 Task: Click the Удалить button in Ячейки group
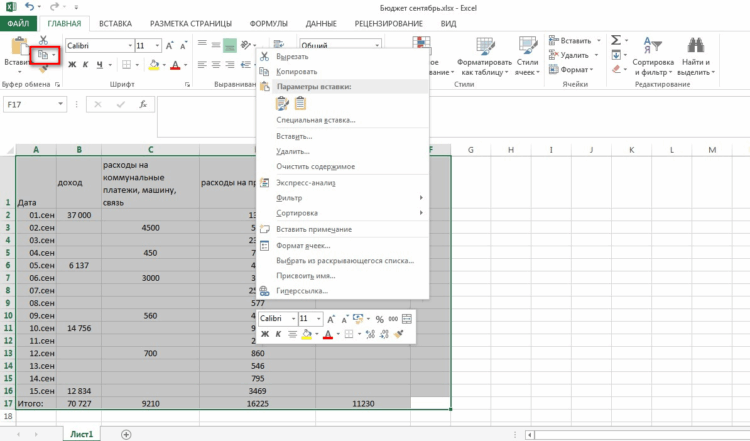click(x=574, y=55)
